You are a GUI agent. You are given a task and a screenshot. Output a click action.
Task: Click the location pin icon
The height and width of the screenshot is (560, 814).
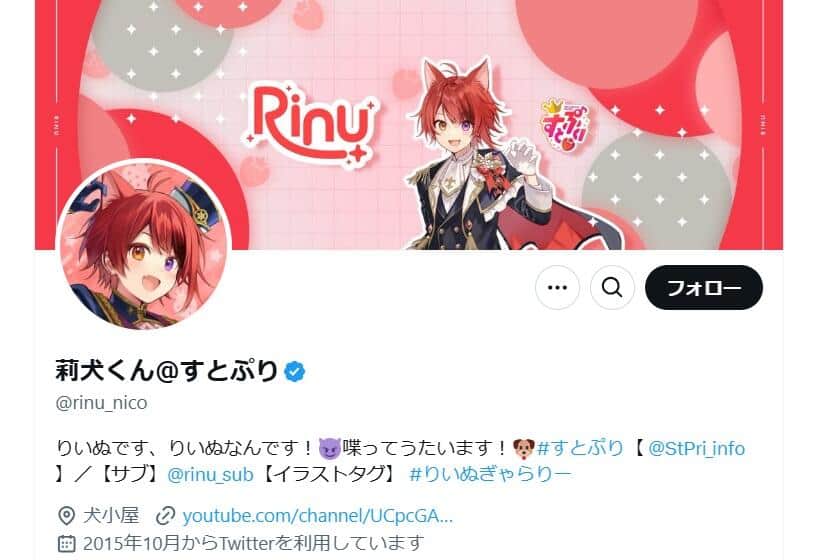[x=66, y=516]
